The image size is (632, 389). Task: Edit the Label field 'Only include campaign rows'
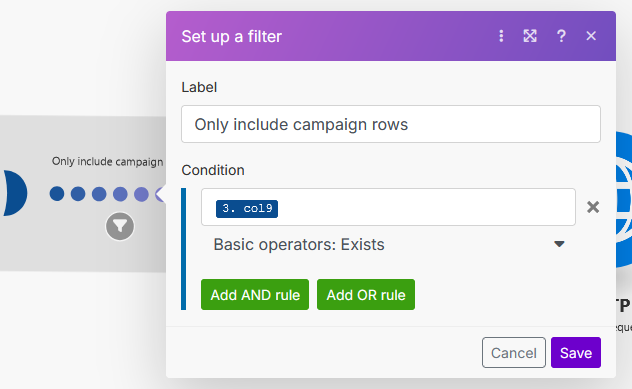point(391,124)
